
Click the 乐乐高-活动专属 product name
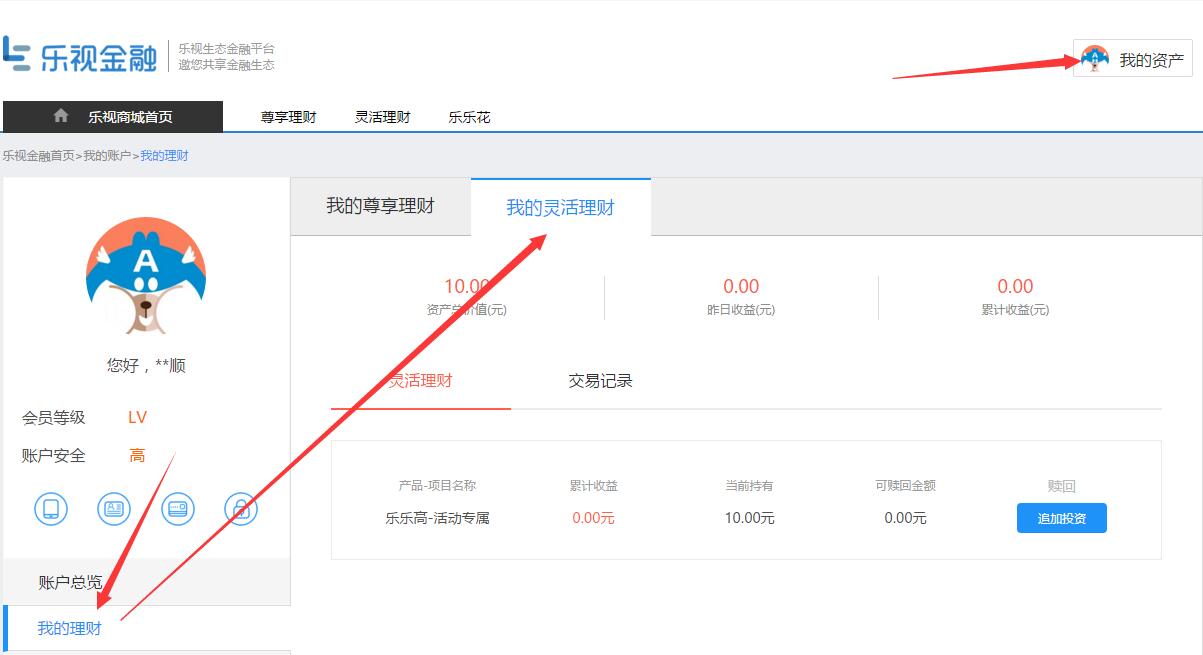pos(437,518)
